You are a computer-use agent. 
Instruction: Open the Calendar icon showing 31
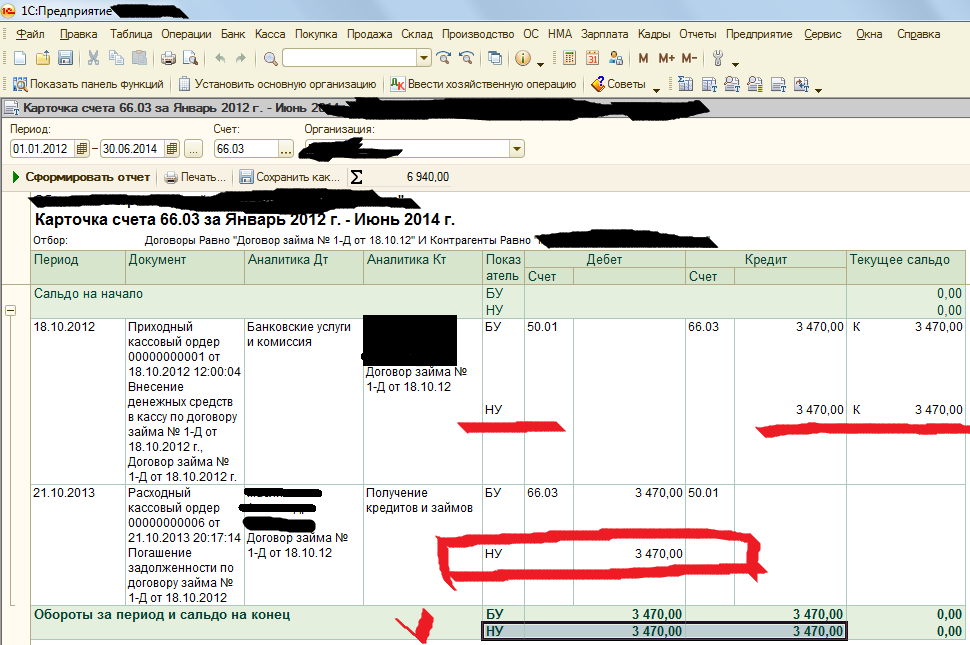pos(592,58)
